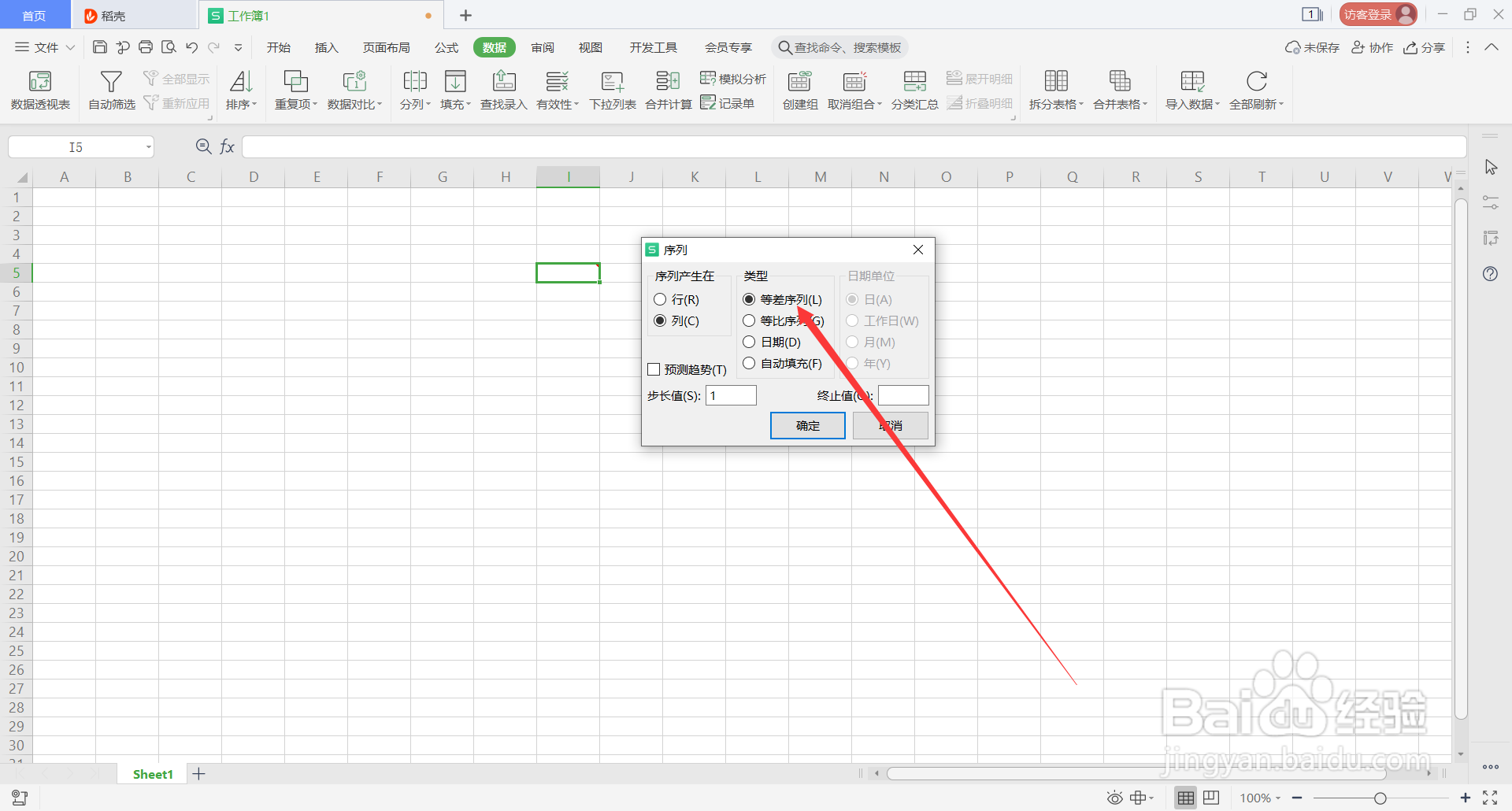Click the 步长值(S) input field
This screenshot has height=811, width=1512.
(x=731, y=395)
